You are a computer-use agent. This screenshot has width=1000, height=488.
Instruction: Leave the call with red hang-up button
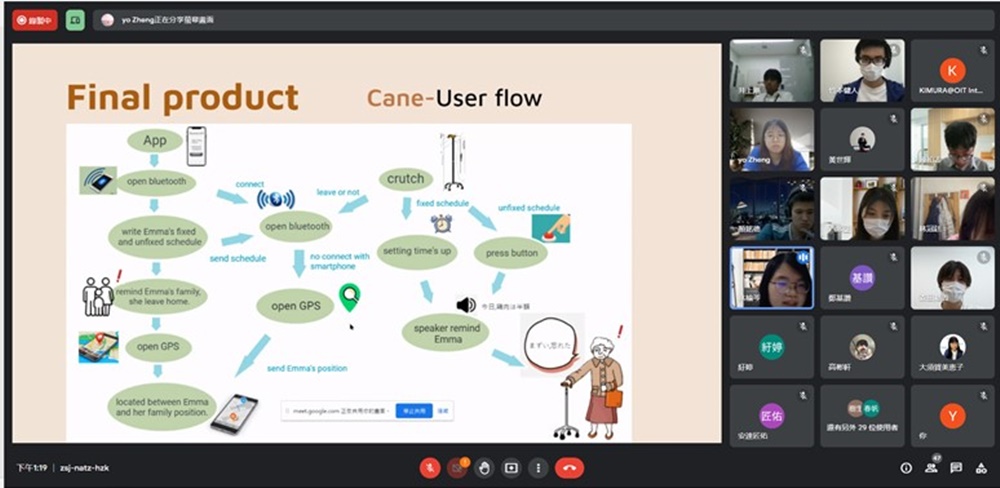[570, 467]
